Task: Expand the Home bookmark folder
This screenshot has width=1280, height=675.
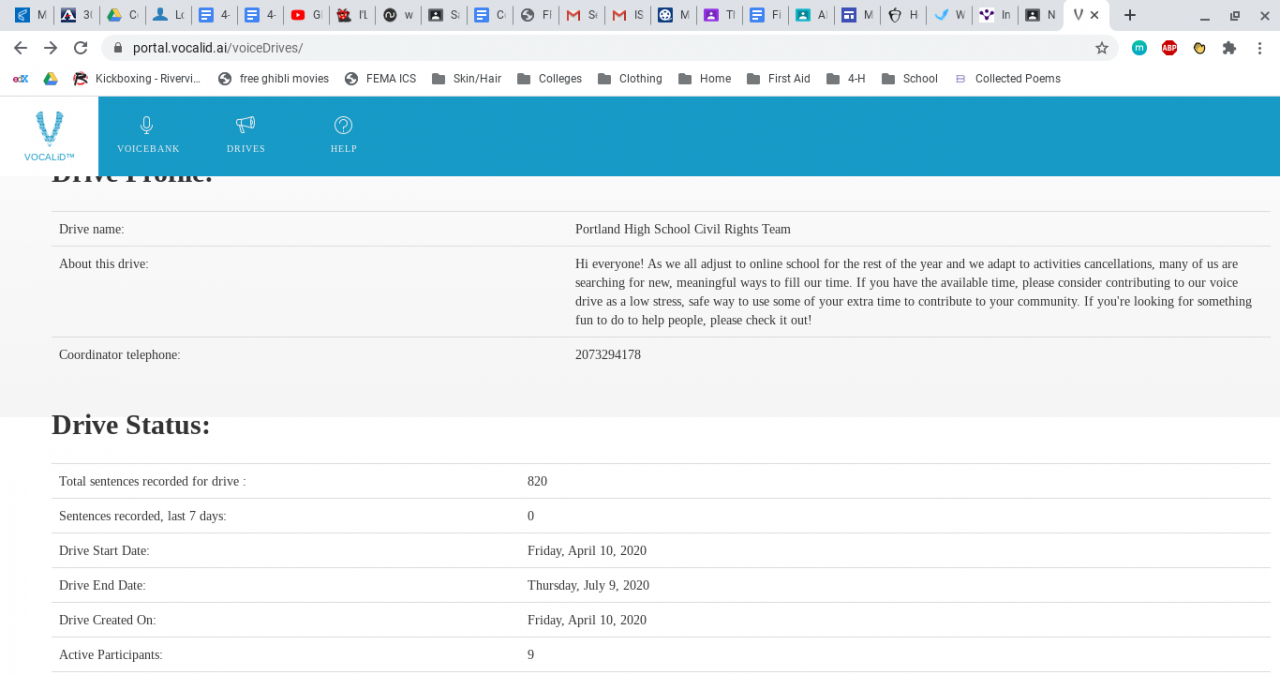Action: [x=704, y=79]
